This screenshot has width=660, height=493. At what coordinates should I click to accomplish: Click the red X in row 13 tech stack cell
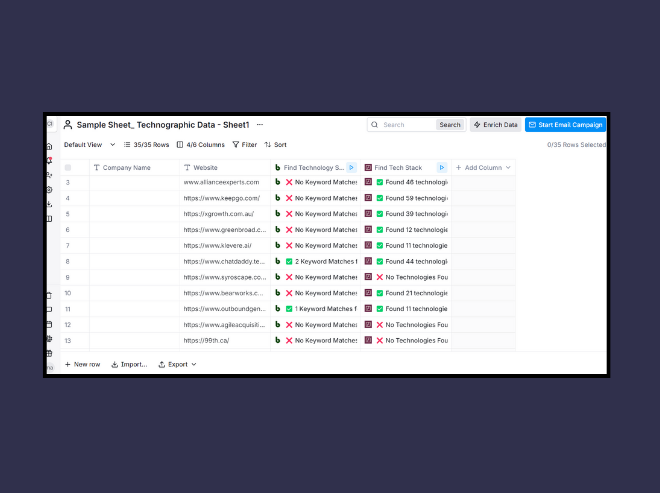click(379, 341)
